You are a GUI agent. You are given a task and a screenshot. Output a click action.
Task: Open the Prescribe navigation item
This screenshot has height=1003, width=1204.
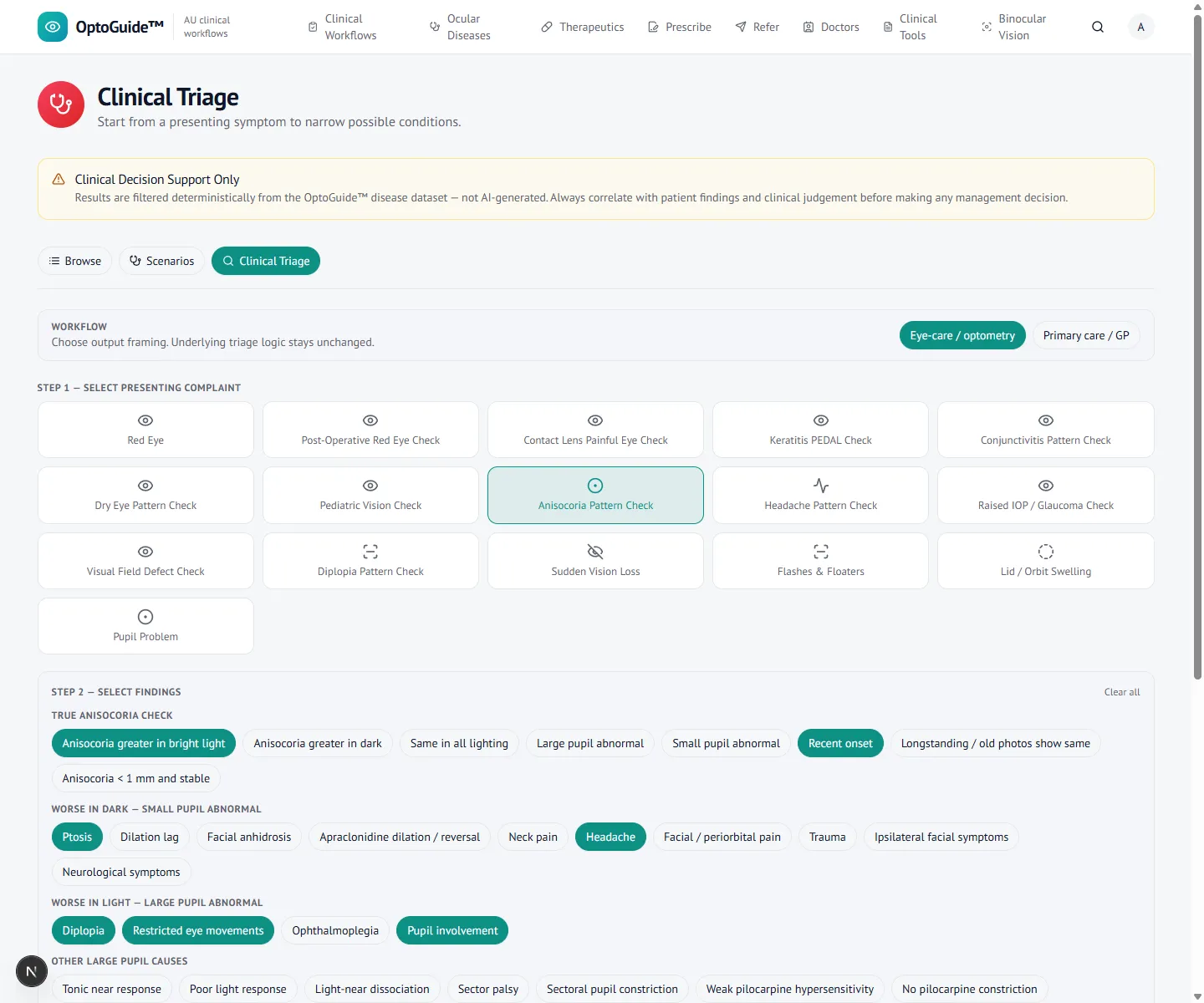tap(680, 27)
